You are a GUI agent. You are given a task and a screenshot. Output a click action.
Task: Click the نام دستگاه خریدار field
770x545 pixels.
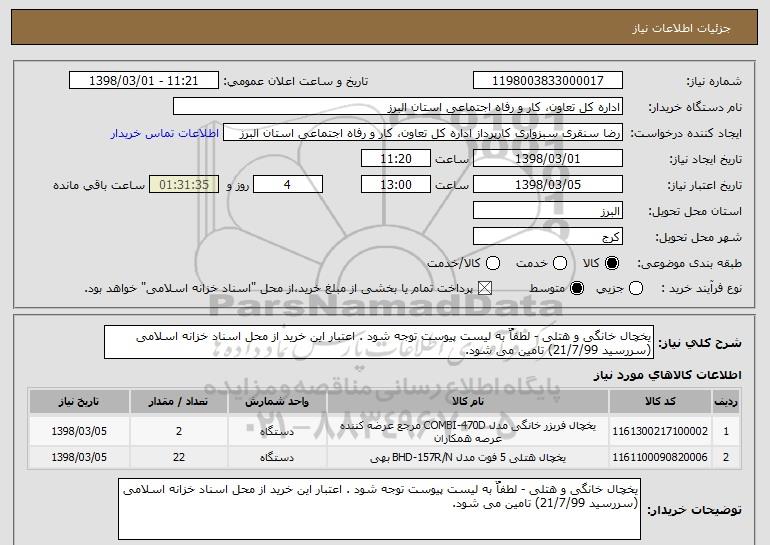[398, 107]
